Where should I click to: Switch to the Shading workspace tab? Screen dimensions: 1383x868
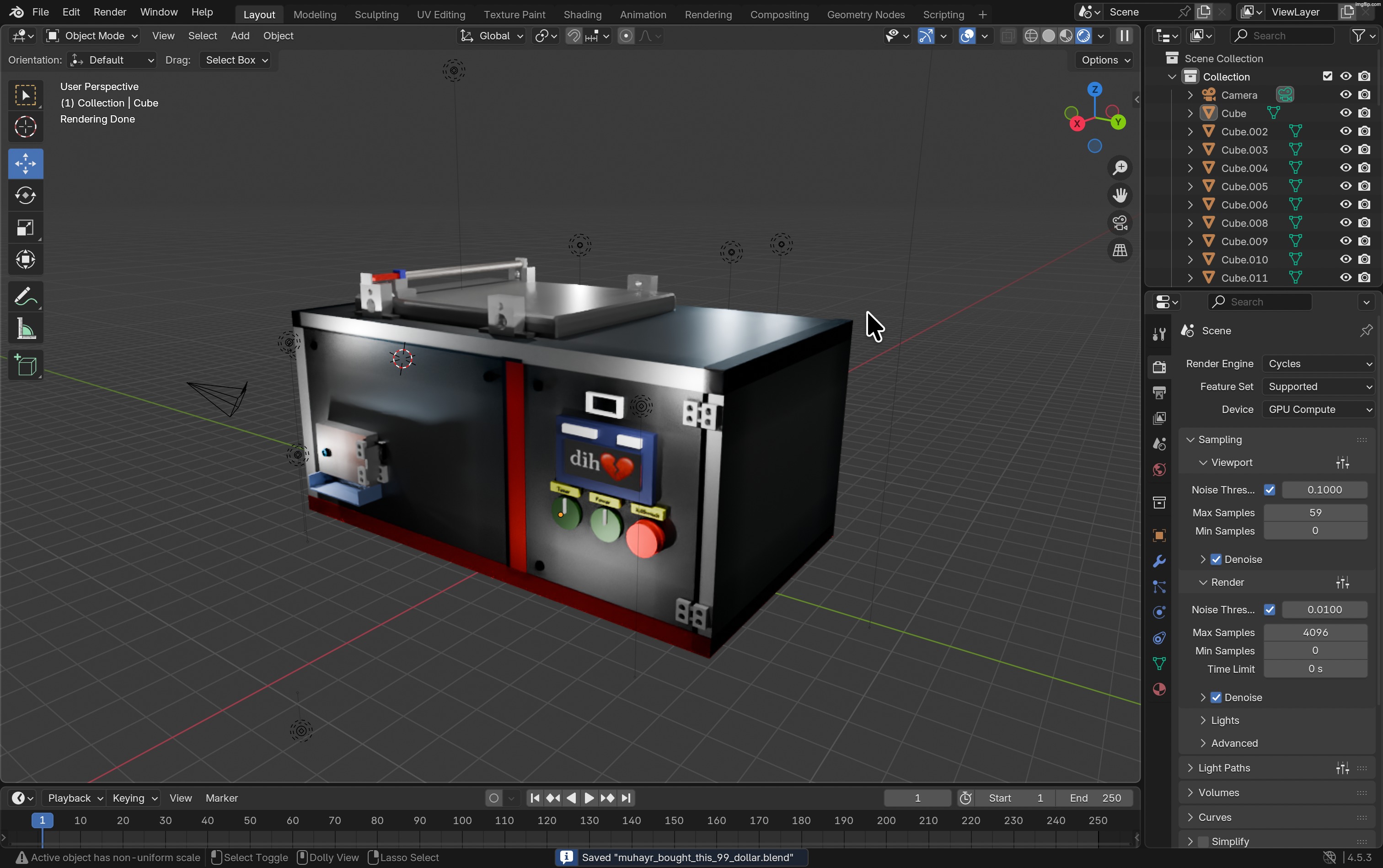click(582, 14)
